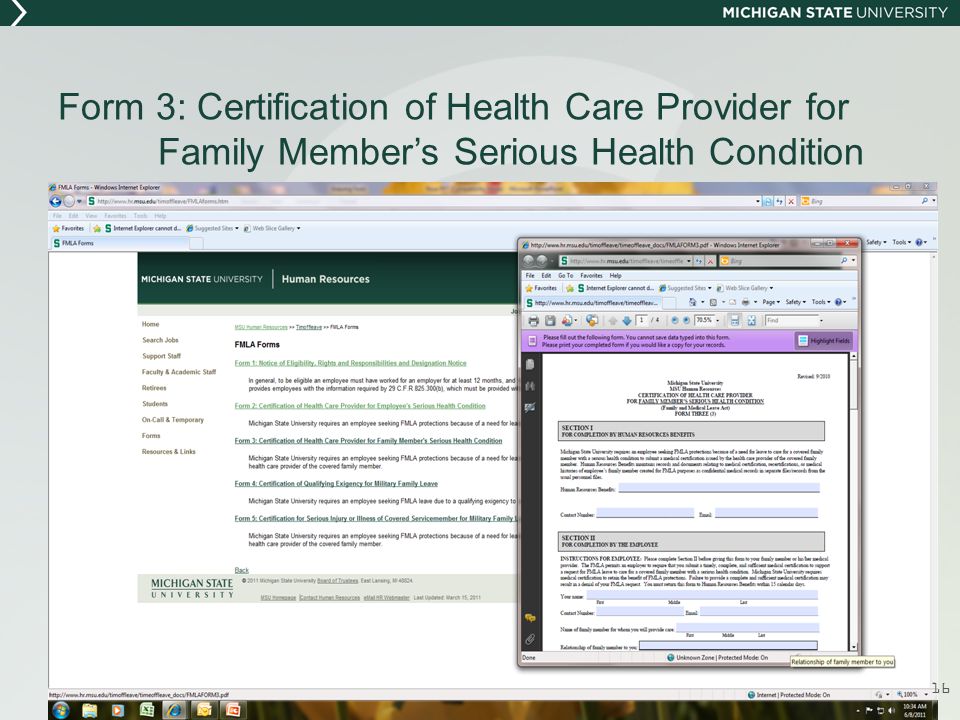The image size is (960, 720).
Task: Open the Pages panel in PDF sidebar
Action: point(530,364)
